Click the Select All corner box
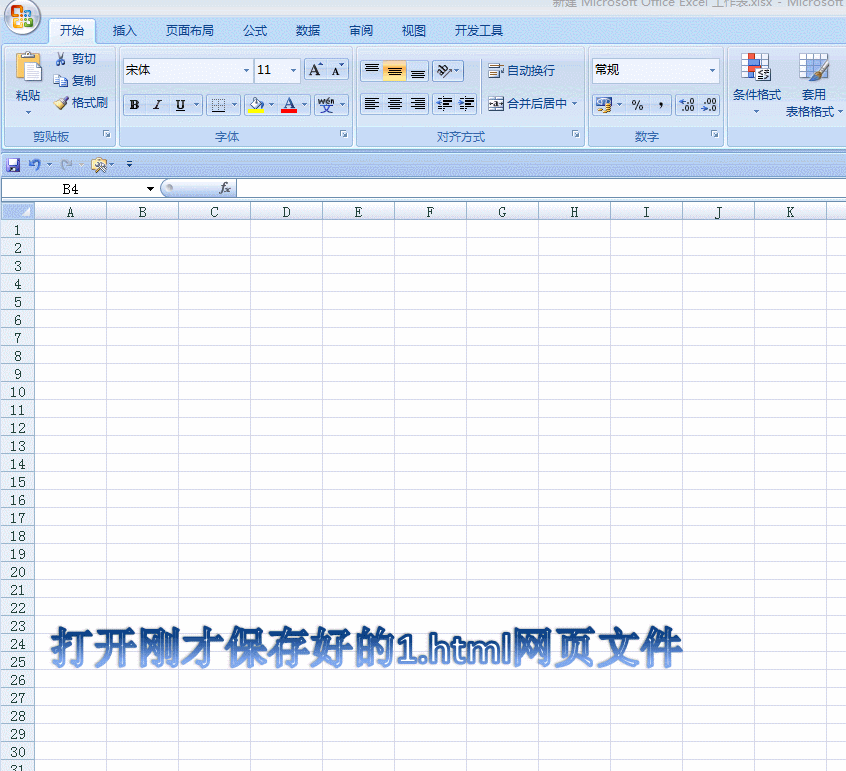Image resolution: width=846 pixels, height=771 pixels. point(18,211)
